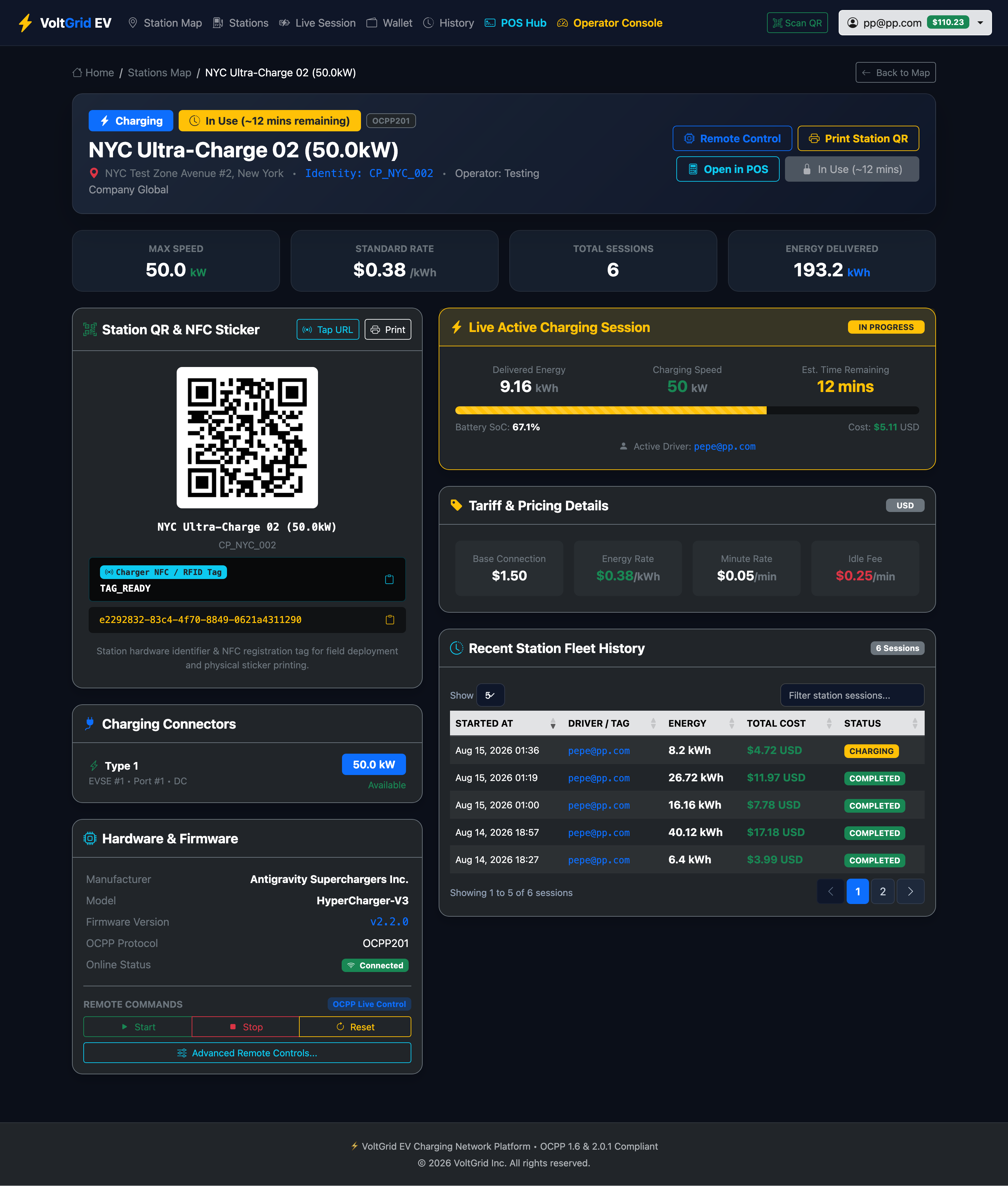Image resolution: width=1008 pixels, height=1186 pixels.
Task: Send the Reset remote command
Action: (x=355, y=1027)
